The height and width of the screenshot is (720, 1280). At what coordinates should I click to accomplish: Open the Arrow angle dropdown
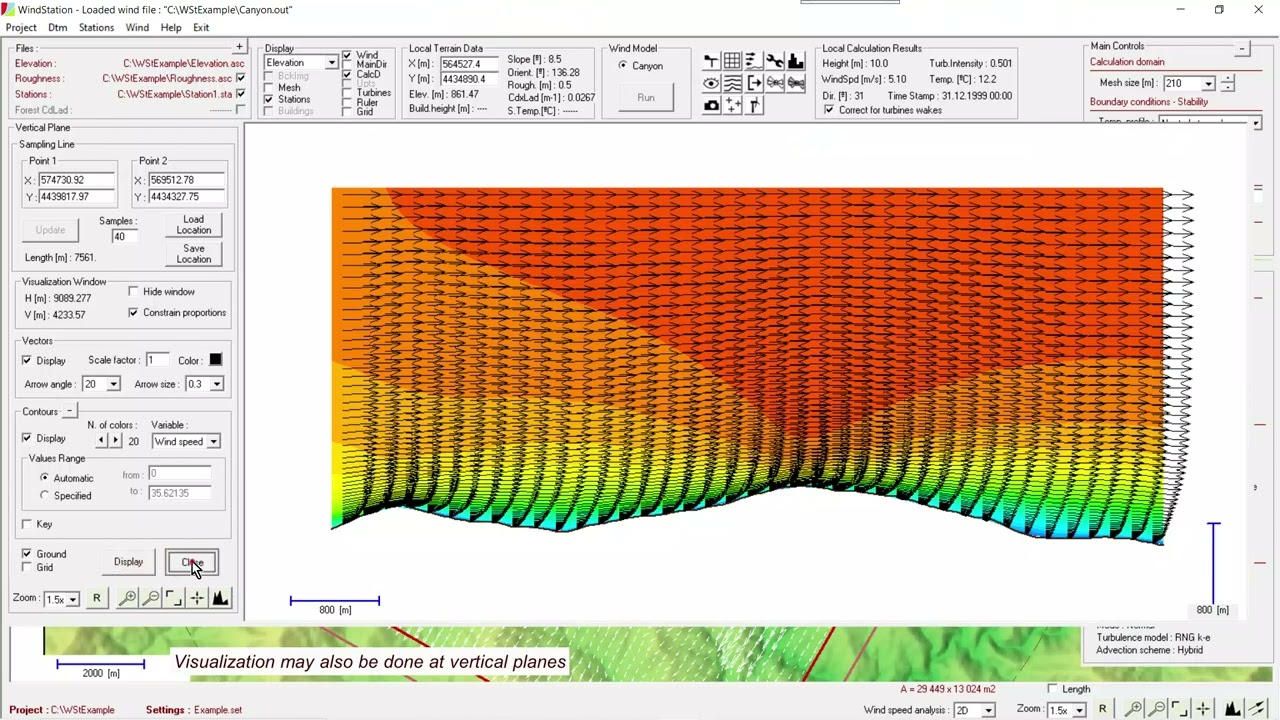(x=113, y=384)
